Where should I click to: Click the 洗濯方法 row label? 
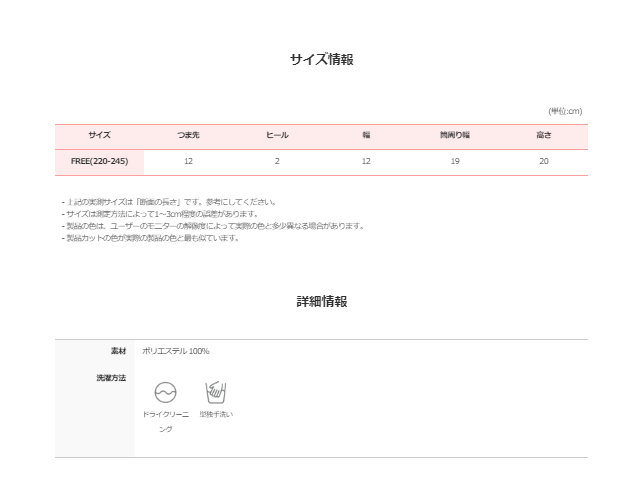click(111, 378)
